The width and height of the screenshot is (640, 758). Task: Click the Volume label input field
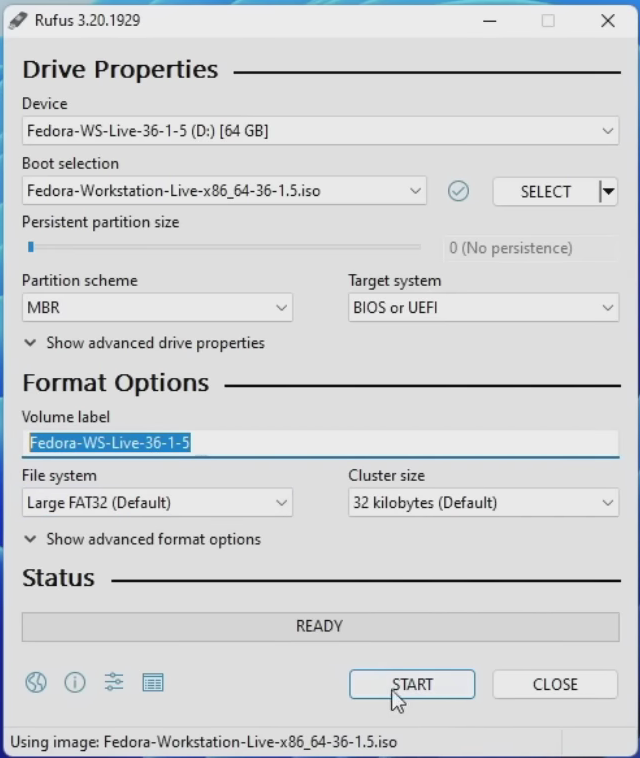tap(320, 443)
